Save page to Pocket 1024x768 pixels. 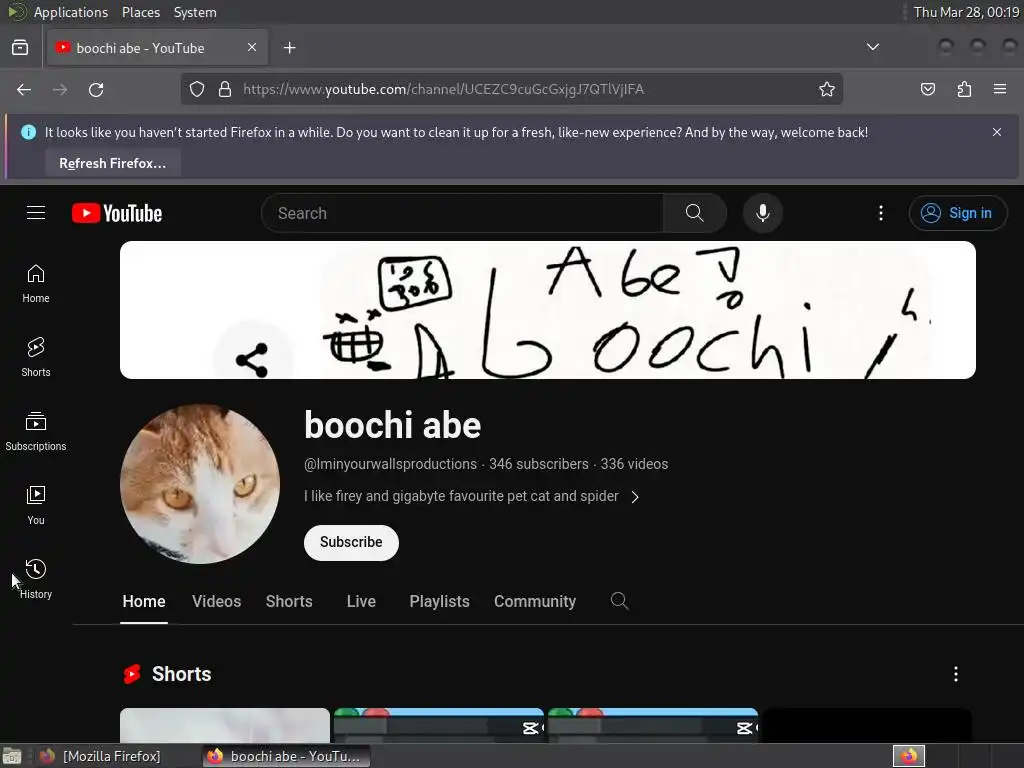(927, 89)
